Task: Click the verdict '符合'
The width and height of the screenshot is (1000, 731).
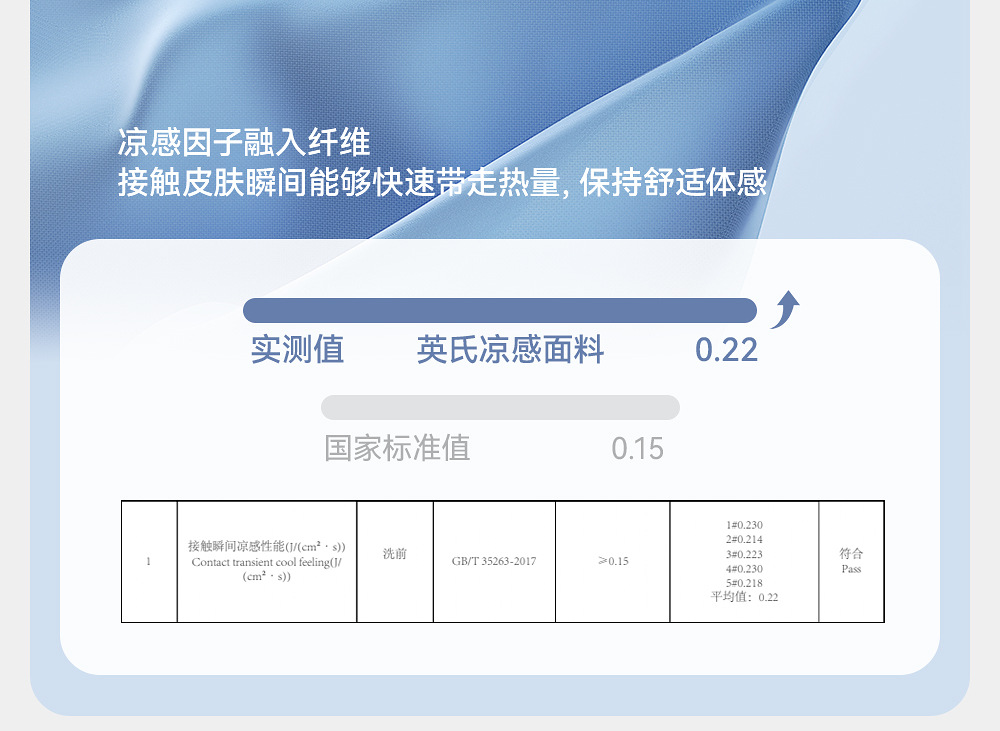Action: point(851,553)
